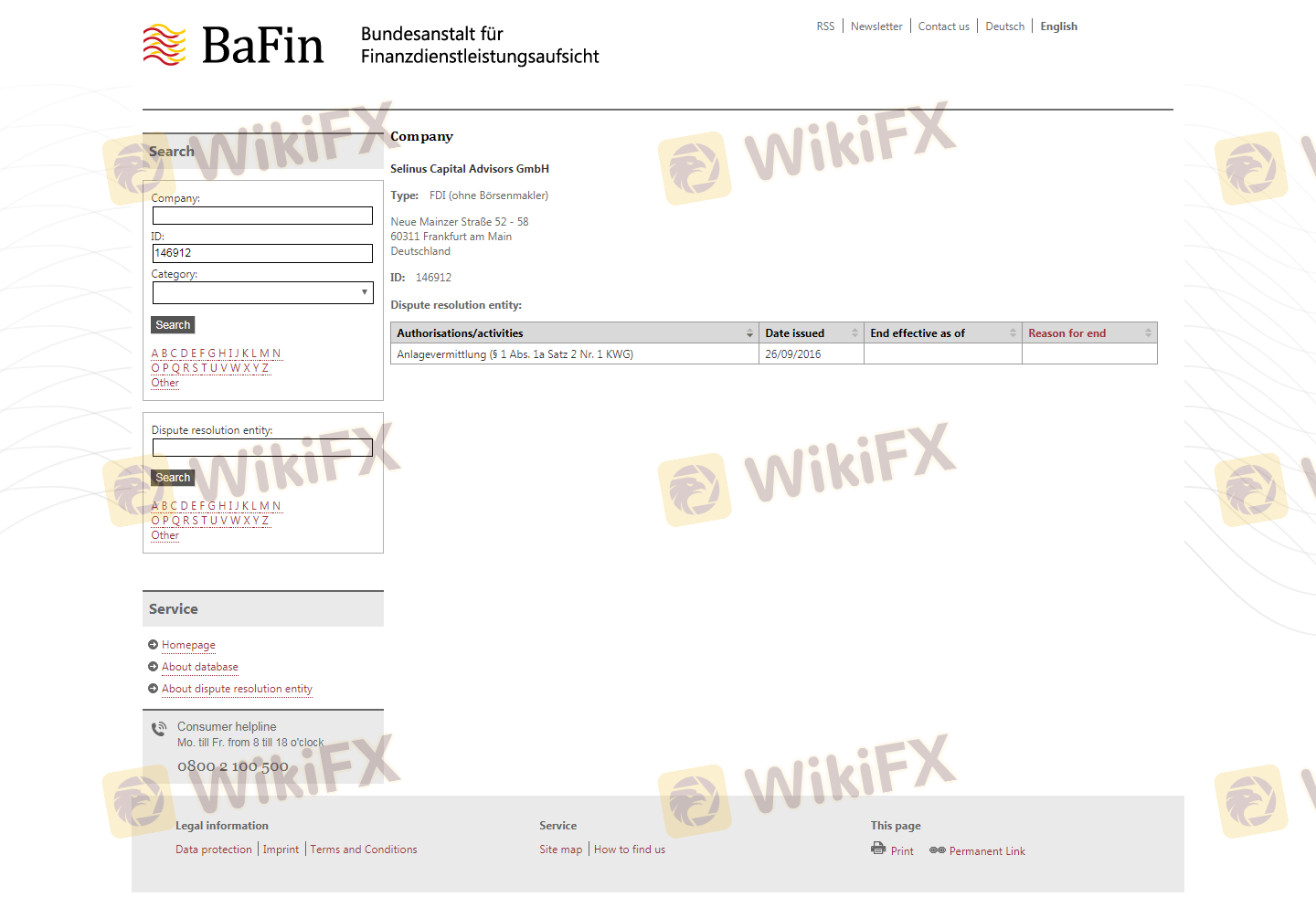This screenshot has height=897, width=1316.
Task: Sort by End effective as of
Action: [x=1013, y=333]
